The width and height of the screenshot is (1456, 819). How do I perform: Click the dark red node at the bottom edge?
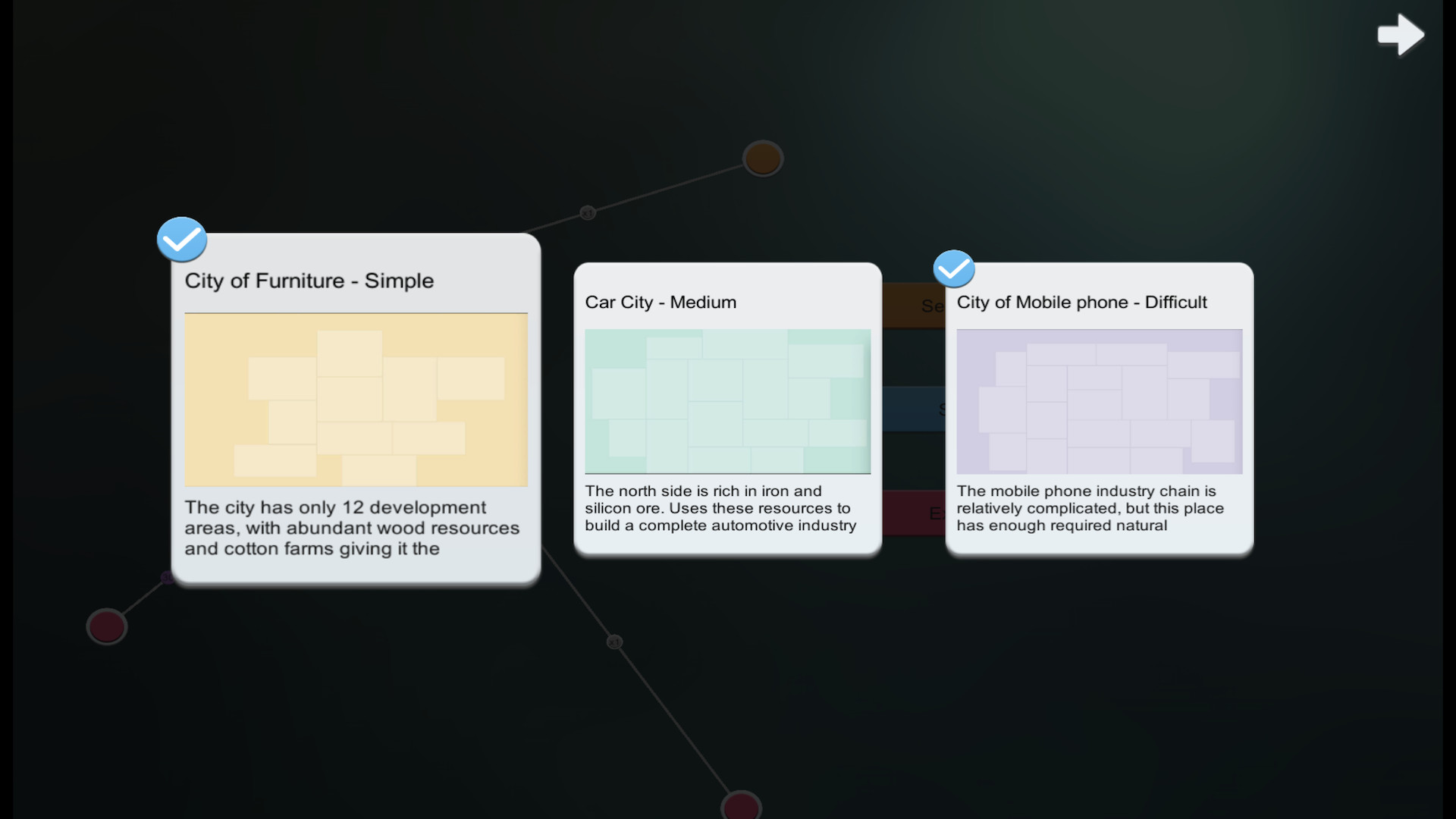click(740, 805)
